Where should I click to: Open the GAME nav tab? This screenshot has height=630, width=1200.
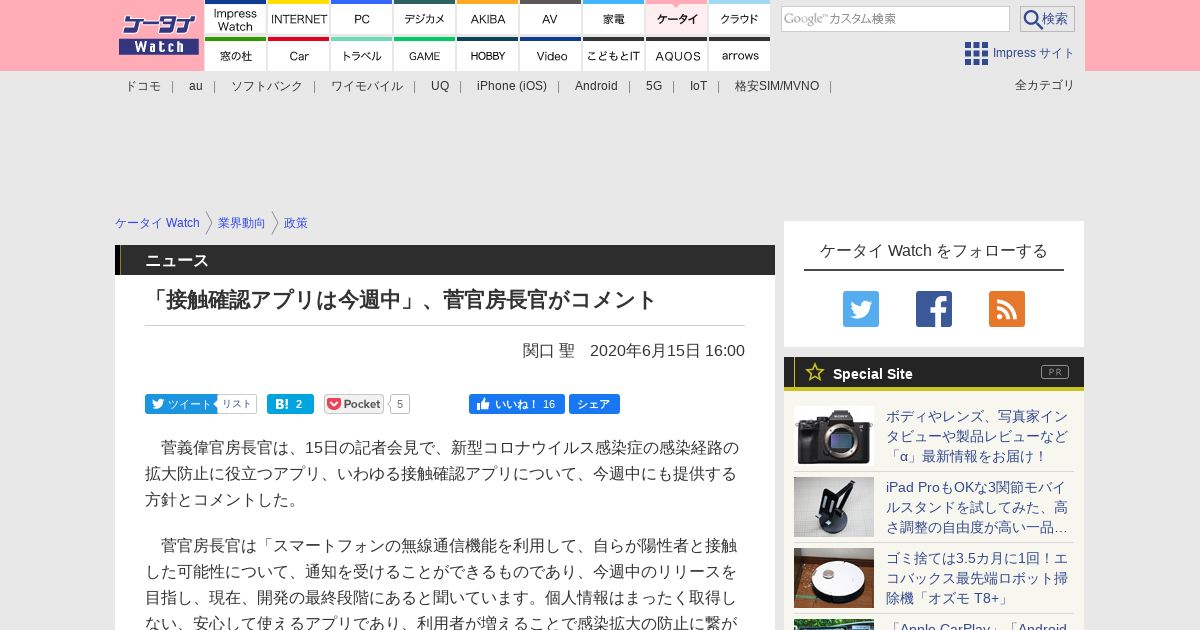[425, 55]
